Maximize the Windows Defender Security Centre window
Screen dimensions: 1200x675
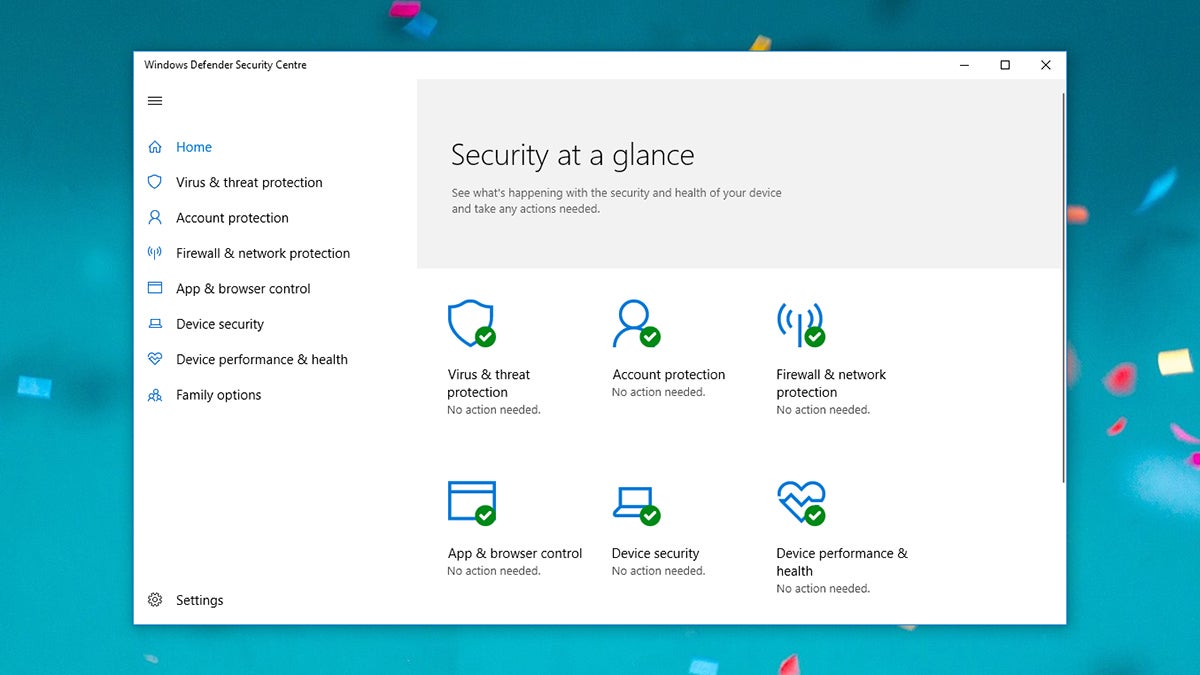(x=1005, y=65)
